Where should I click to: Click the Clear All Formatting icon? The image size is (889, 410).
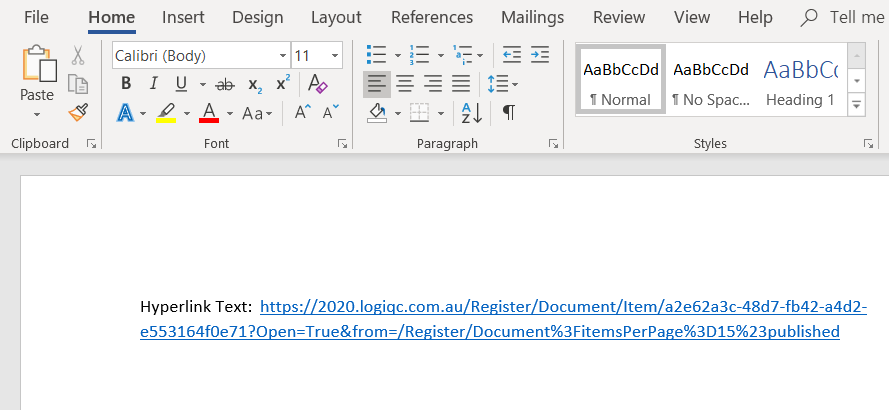[317, 84]
